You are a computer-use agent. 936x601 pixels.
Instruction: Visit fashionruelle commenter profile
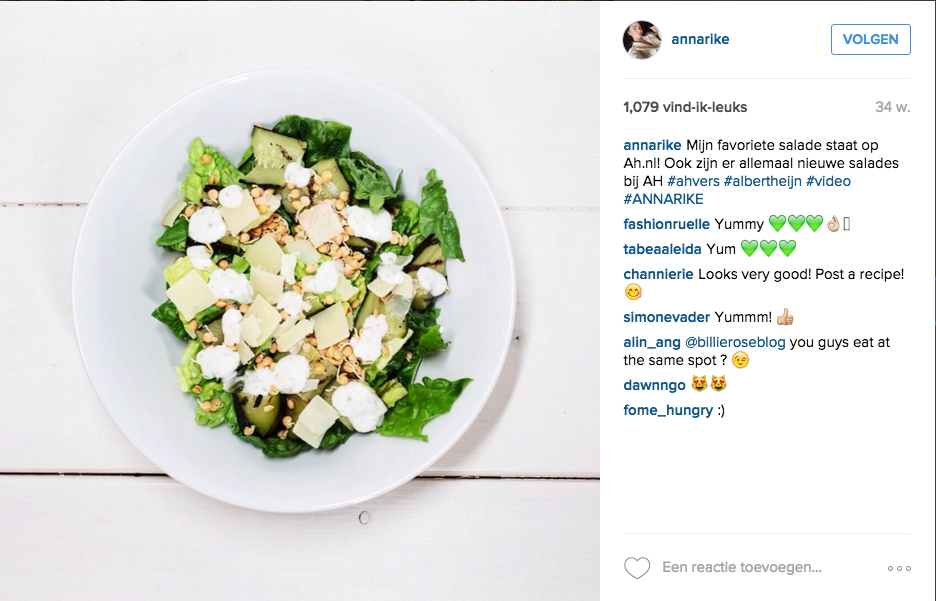pyautogui.click(x=666, y=224)
